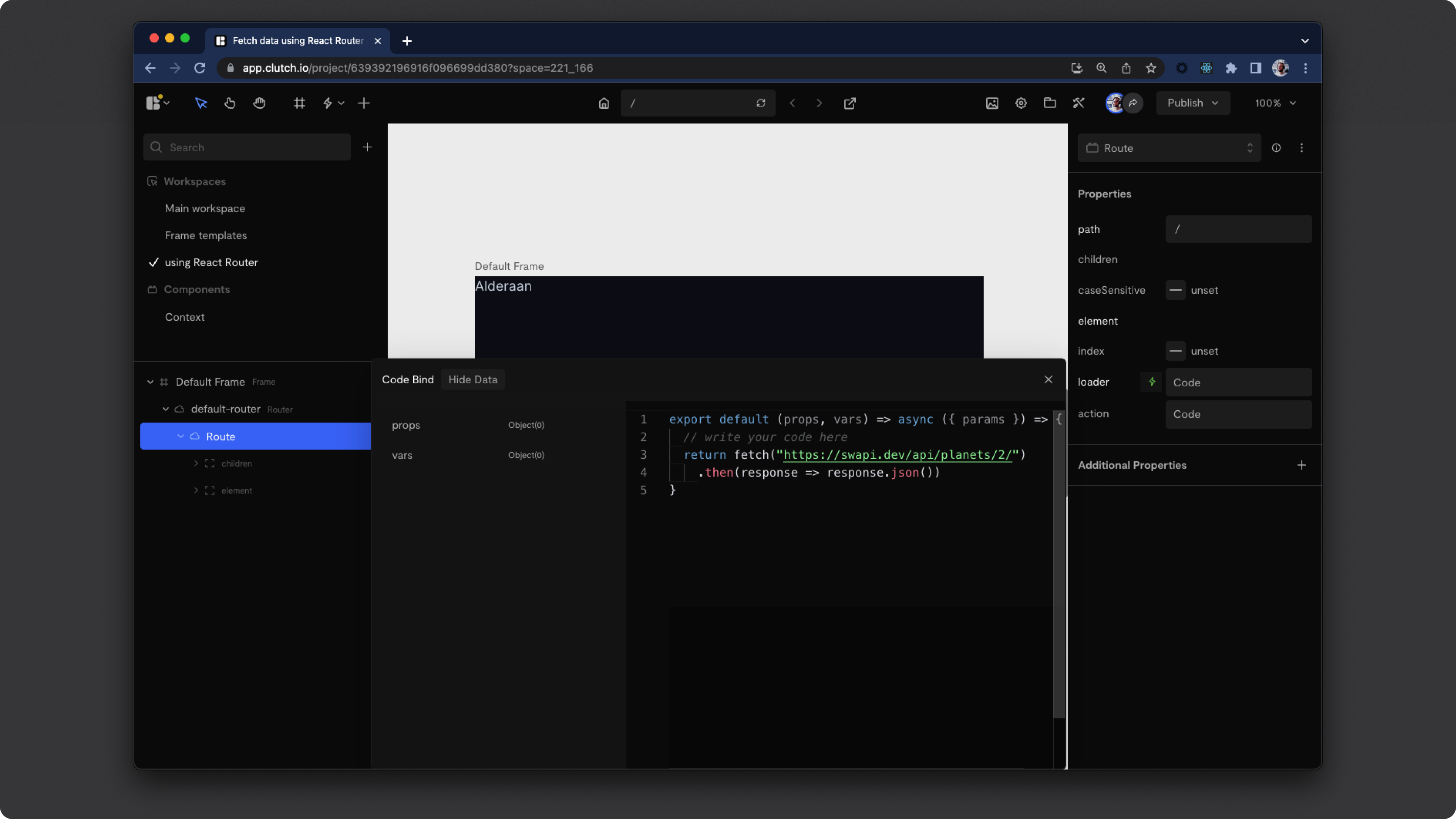This screenshot has width=1456, height=819.
Task: Select Main workspace in Workspaces
Action: [205, 209]
